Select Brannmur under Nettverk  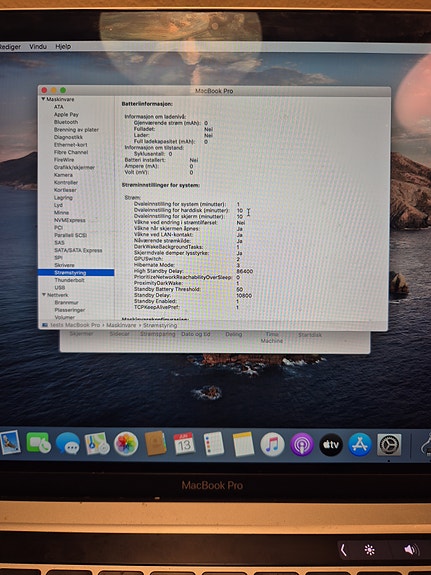[66, 302]
